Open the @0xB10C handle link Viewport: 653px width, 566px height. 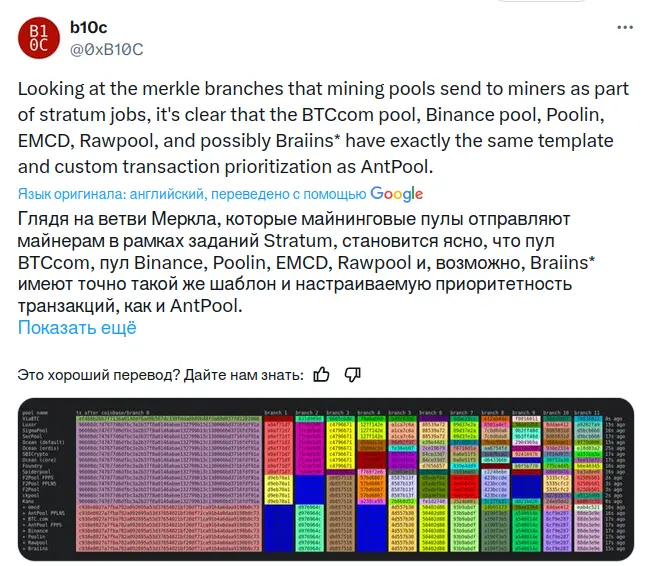107,50
